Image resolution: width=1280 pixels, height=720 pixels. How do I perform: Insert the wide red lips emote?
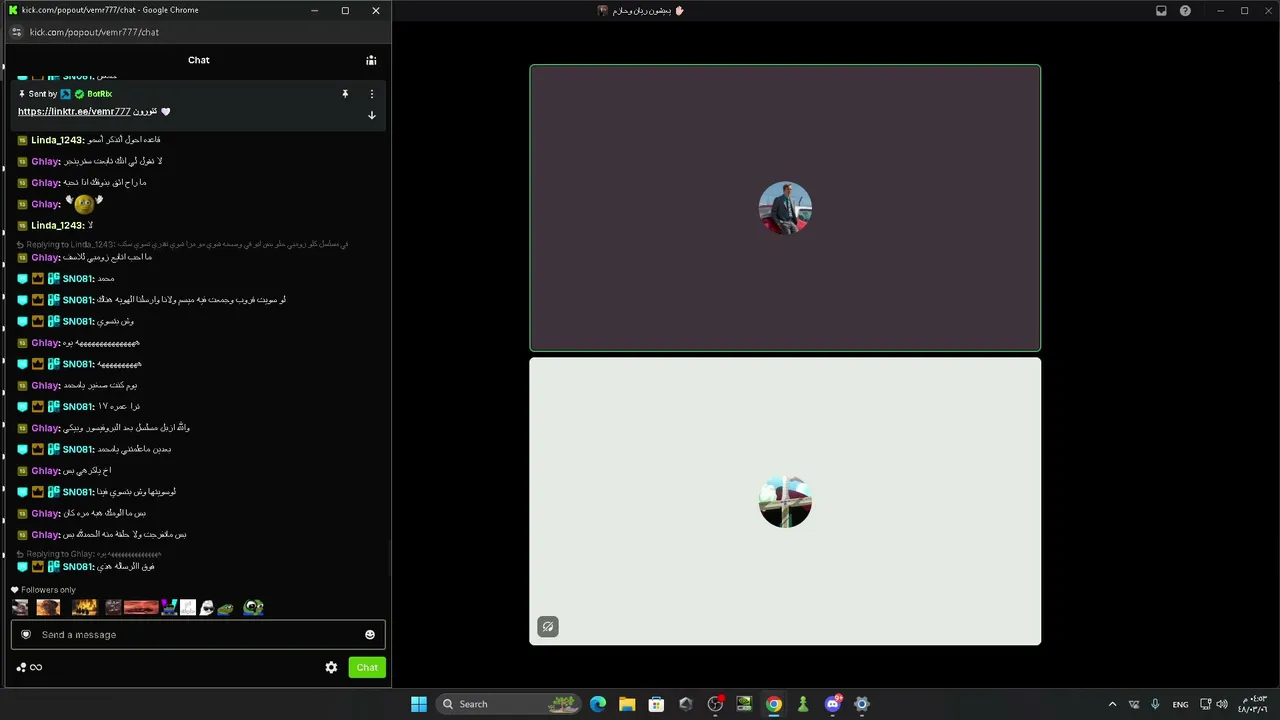[x=141, y=607]
